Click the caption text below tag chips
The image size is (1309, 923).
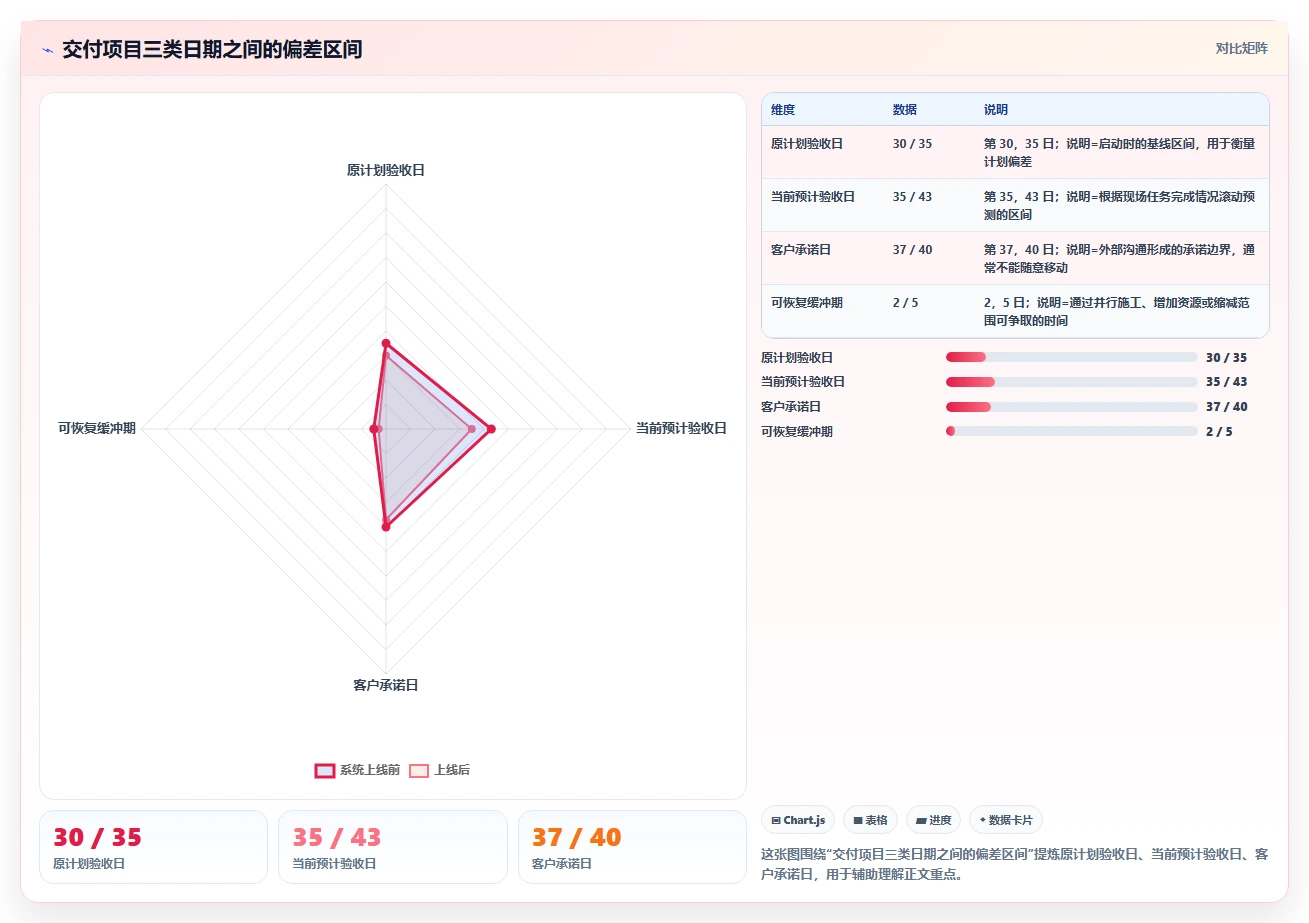pos(1015,864)
